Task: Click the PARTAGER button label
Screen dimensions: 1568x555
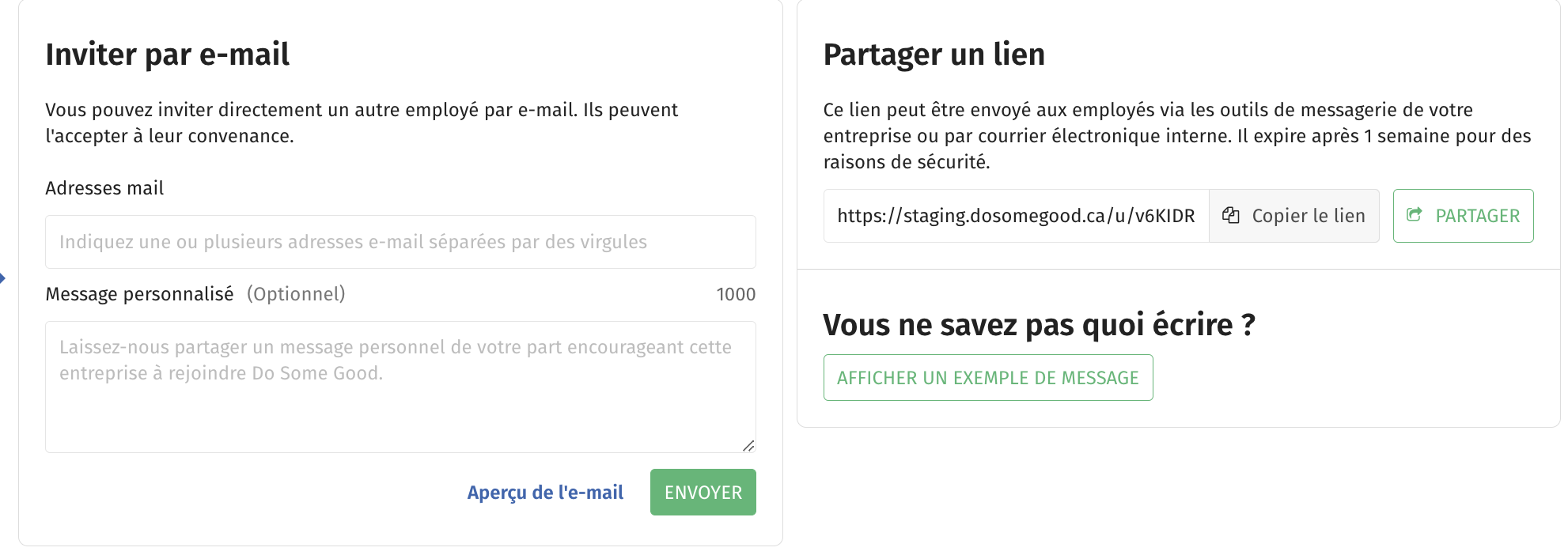Action: [1478, 216]
